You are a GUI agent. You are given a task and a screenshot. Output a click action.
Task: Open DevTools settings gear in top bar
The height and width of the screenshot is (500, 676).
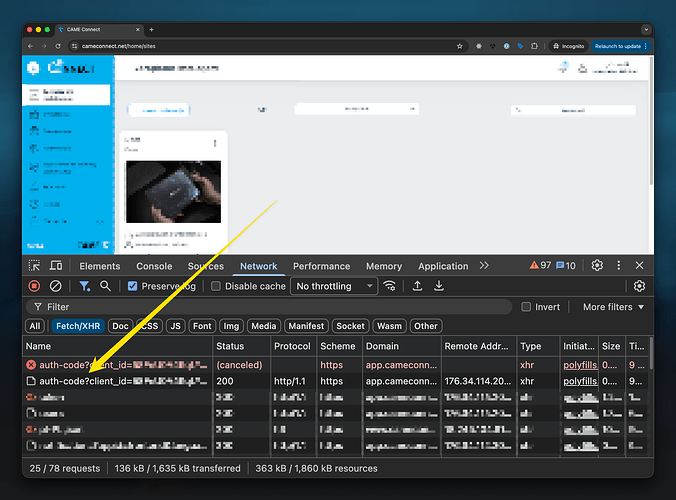click(x=597, y=266)
